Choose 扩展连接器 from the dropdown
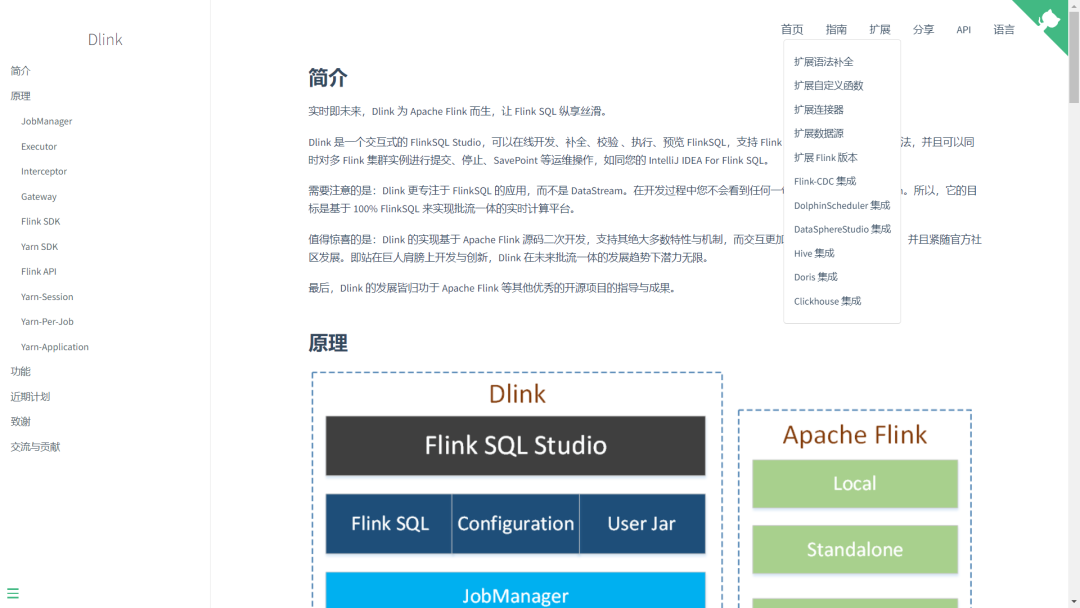Image resolution: width=1080 pixels, height=608 pixels. click(x=818, y=109)
